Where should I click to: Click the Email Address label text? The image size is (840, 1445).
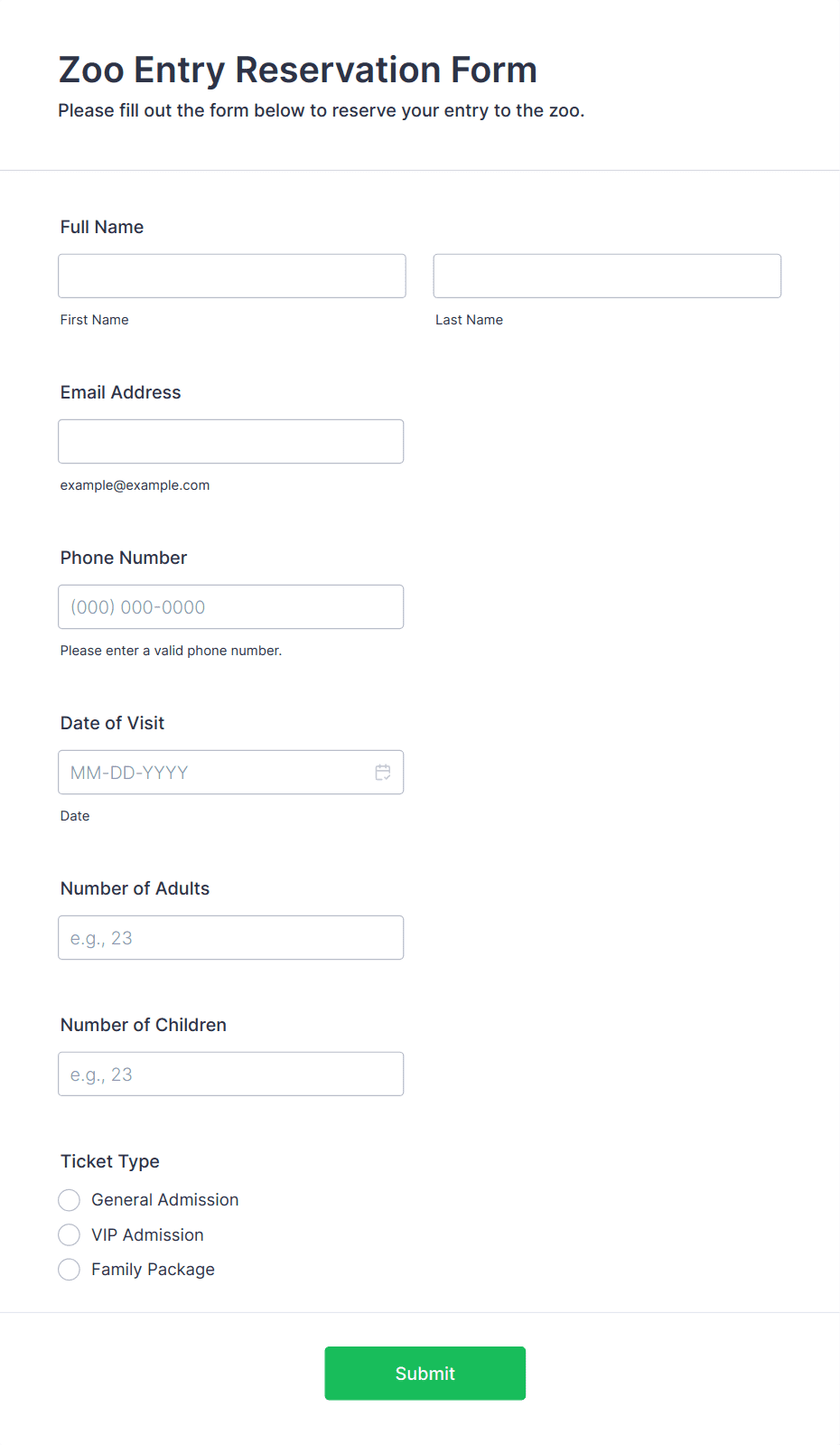(121, 392)
